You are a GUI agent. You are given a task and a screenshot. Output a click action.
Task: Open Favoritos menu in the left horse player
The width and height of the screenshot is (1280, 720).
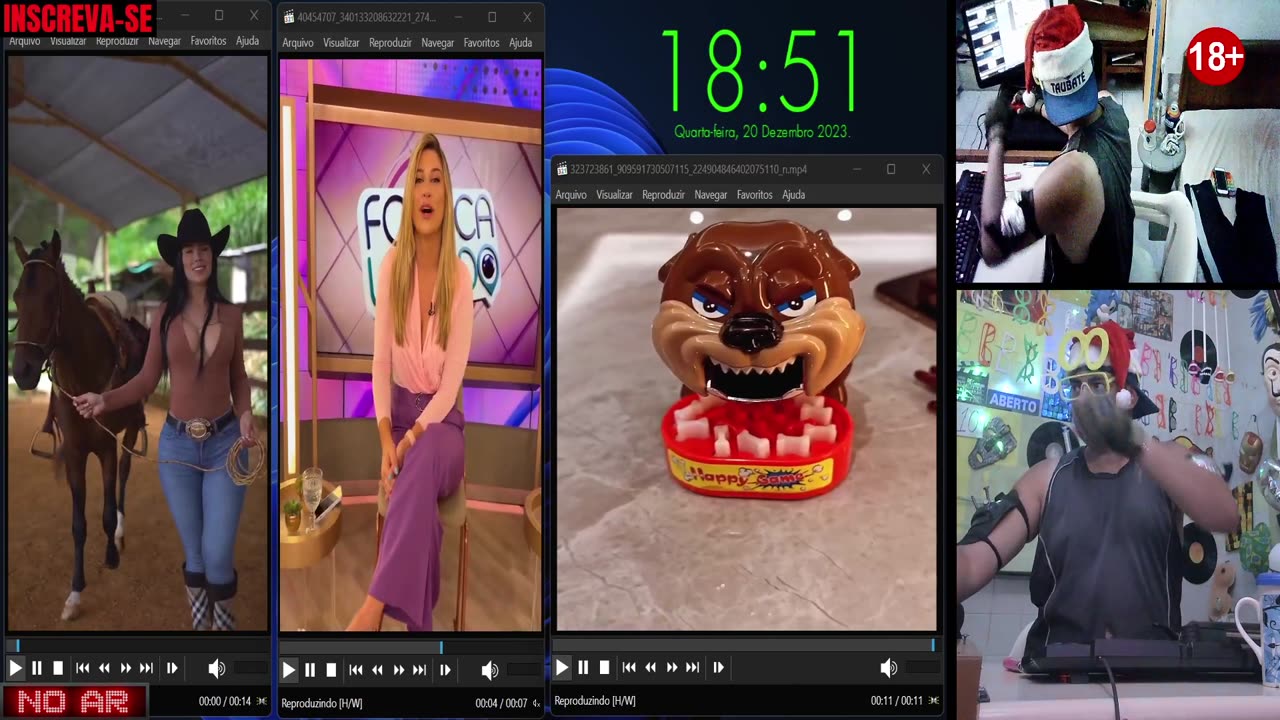(x=208, y=41)
